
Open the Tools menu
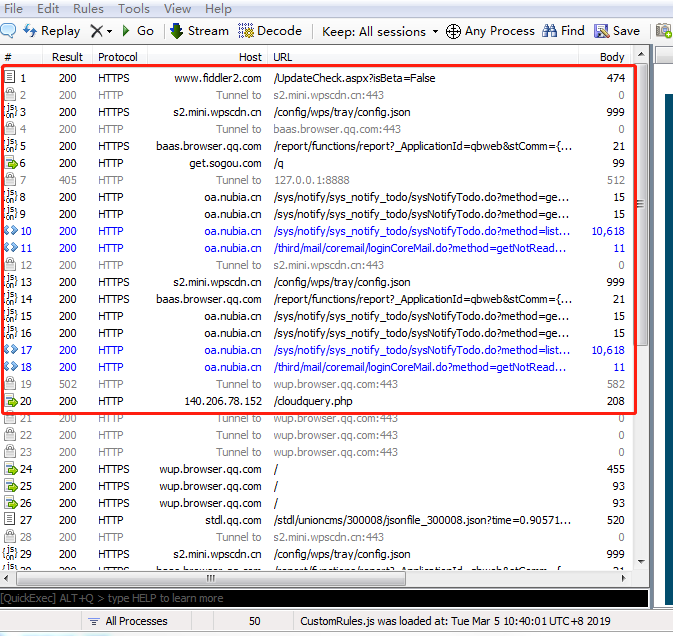click(x=134, y=9)
